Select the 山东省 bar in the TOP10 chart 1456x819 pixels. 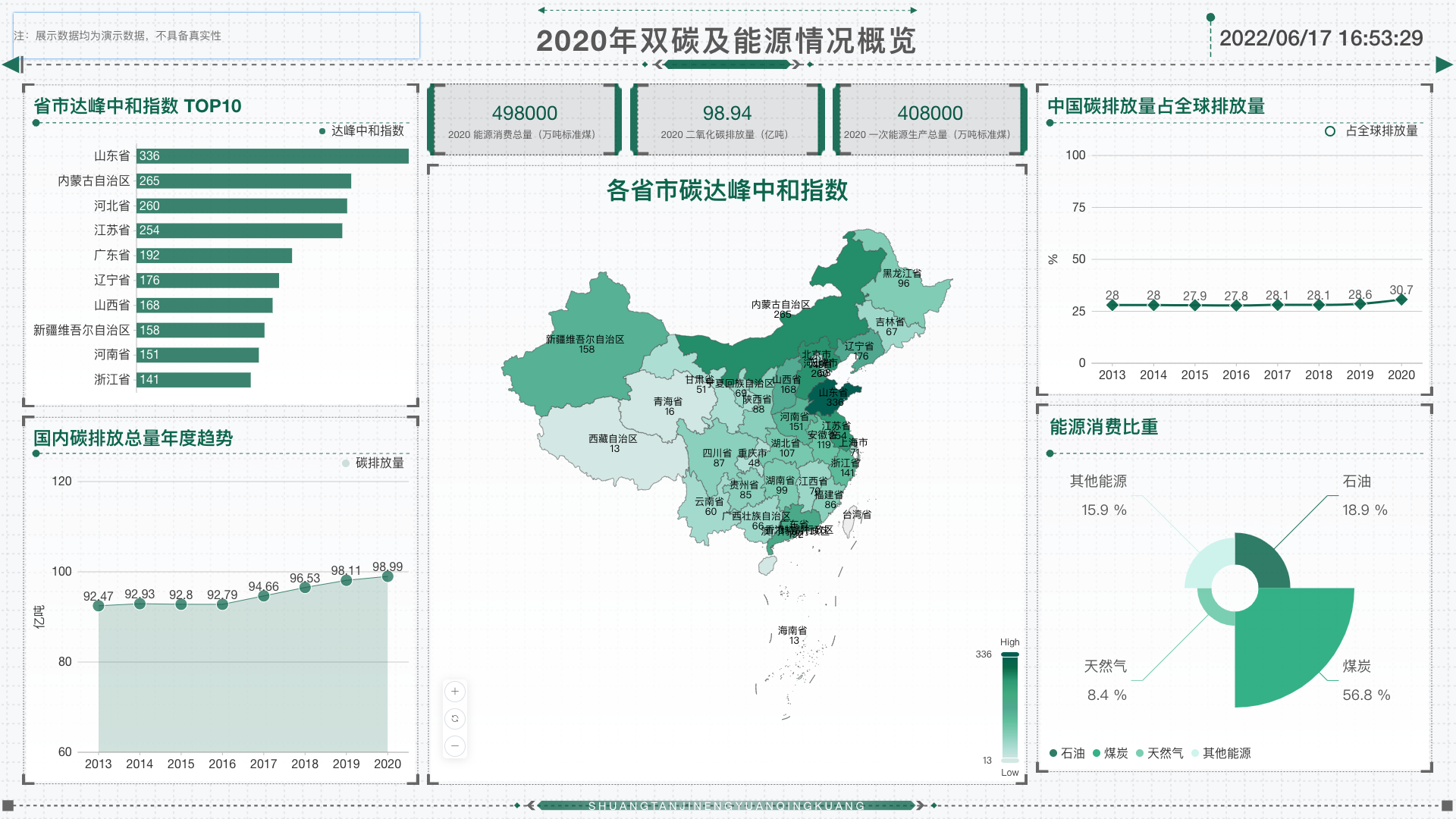click(271, 155)
